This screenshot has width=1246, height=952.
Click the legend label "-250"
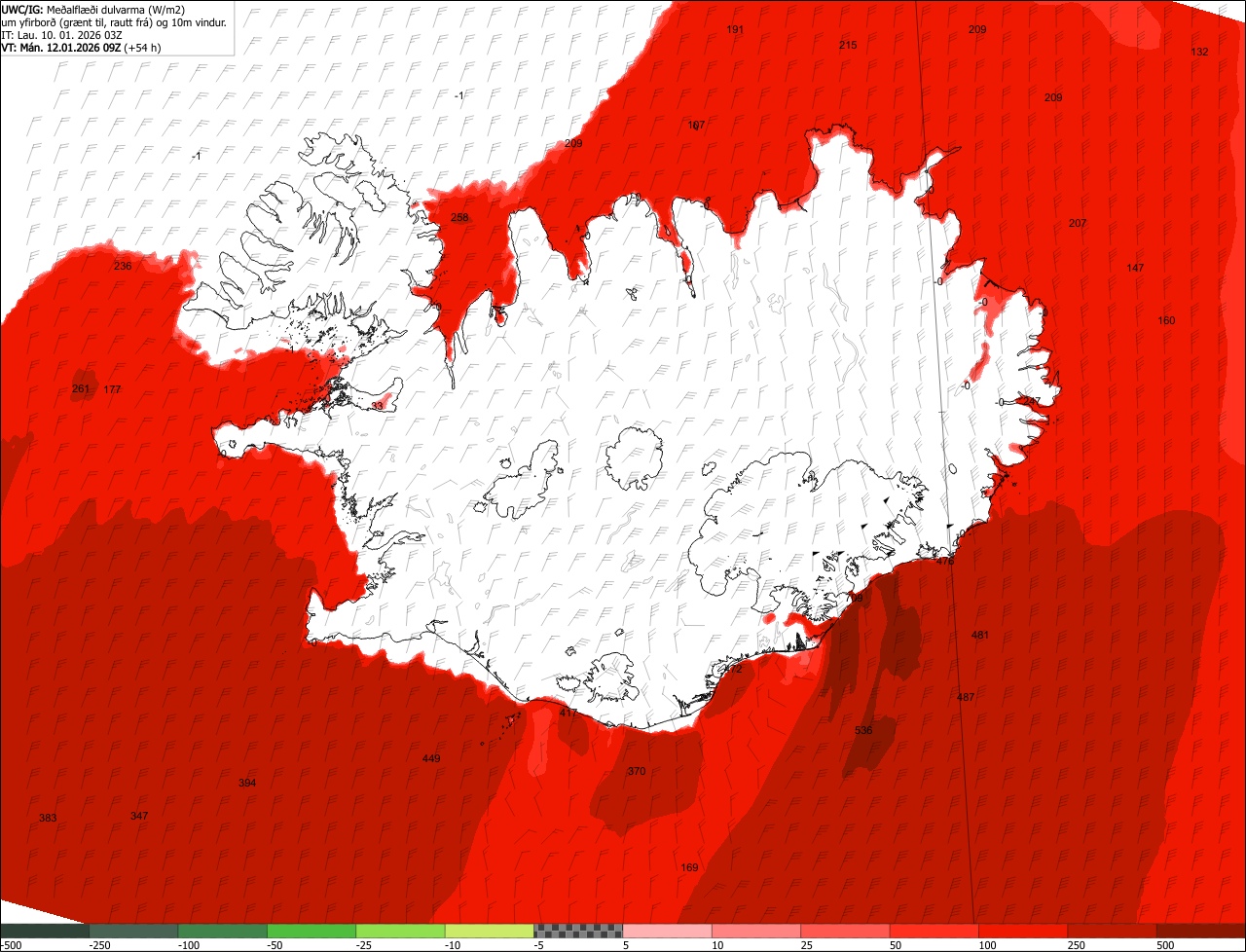point(99,945)
